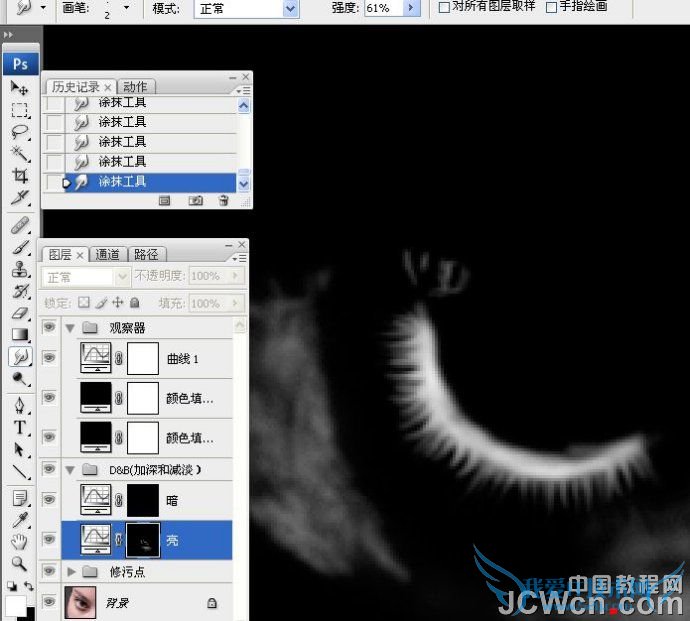Screen dimensions: 690x621
Task: Create new document from current history state
Action: pos(165,201)
